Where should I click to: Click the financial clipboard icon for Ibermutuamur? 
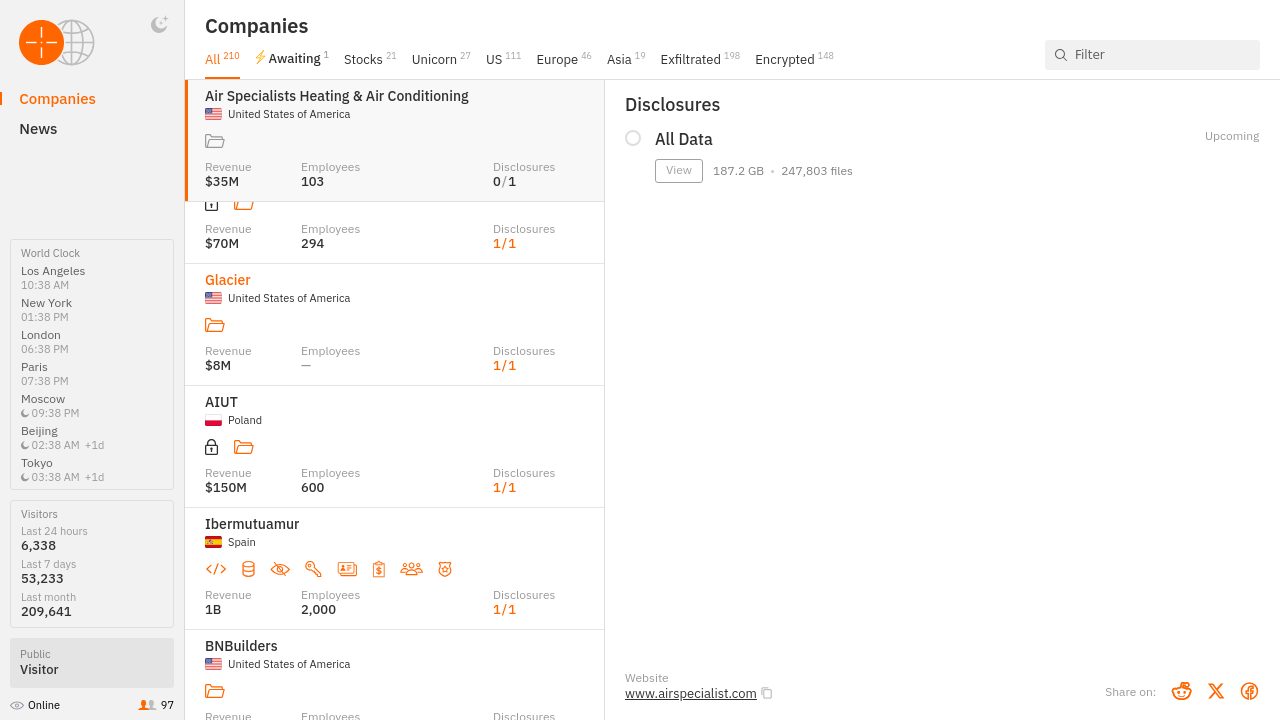pos(379,569)
